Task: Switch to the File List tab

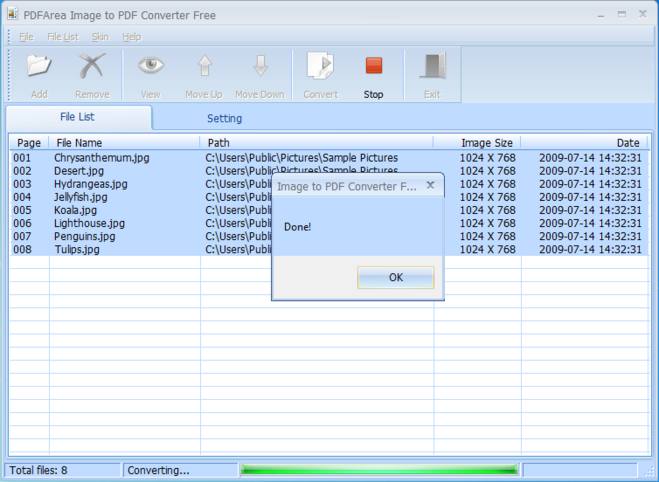Action: click(x=79, y=117)
